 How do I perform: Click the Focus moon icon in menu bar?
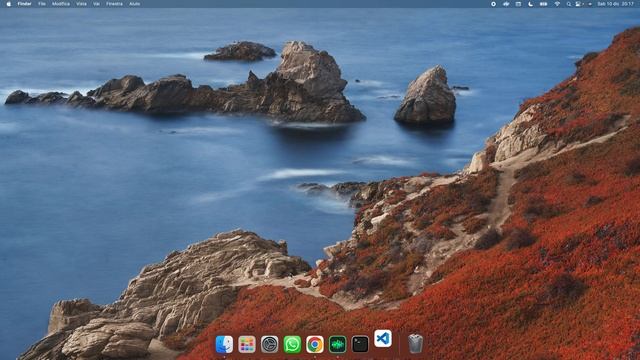click(x=530, y=4)
